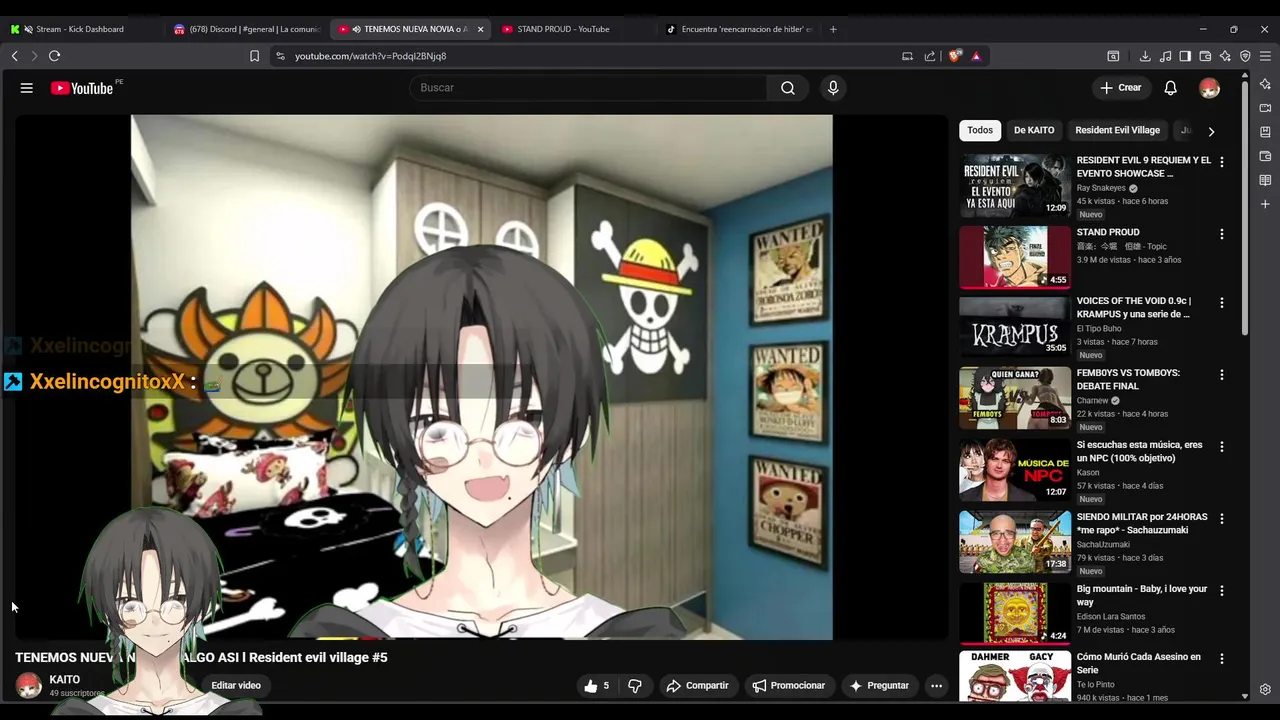Show more filter chips with right arrow
This screenshot has height=720, width=1280.
click(x=1211, y=131)
